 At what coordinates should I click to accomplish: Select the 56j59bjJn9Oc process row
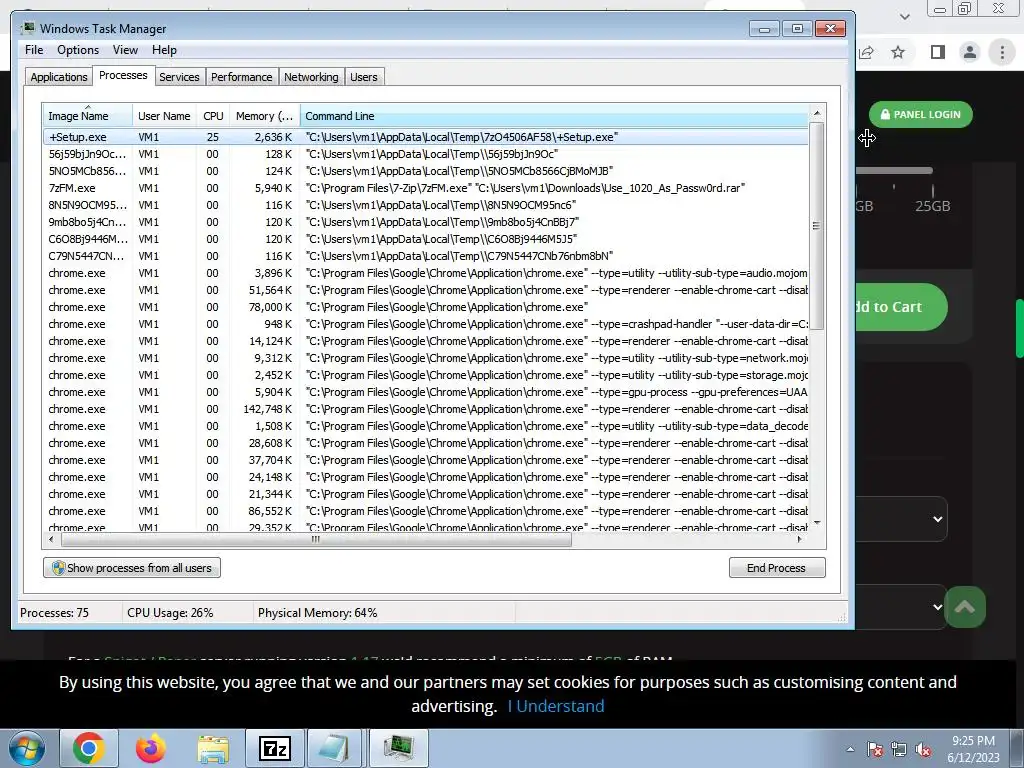pos(426,154)
